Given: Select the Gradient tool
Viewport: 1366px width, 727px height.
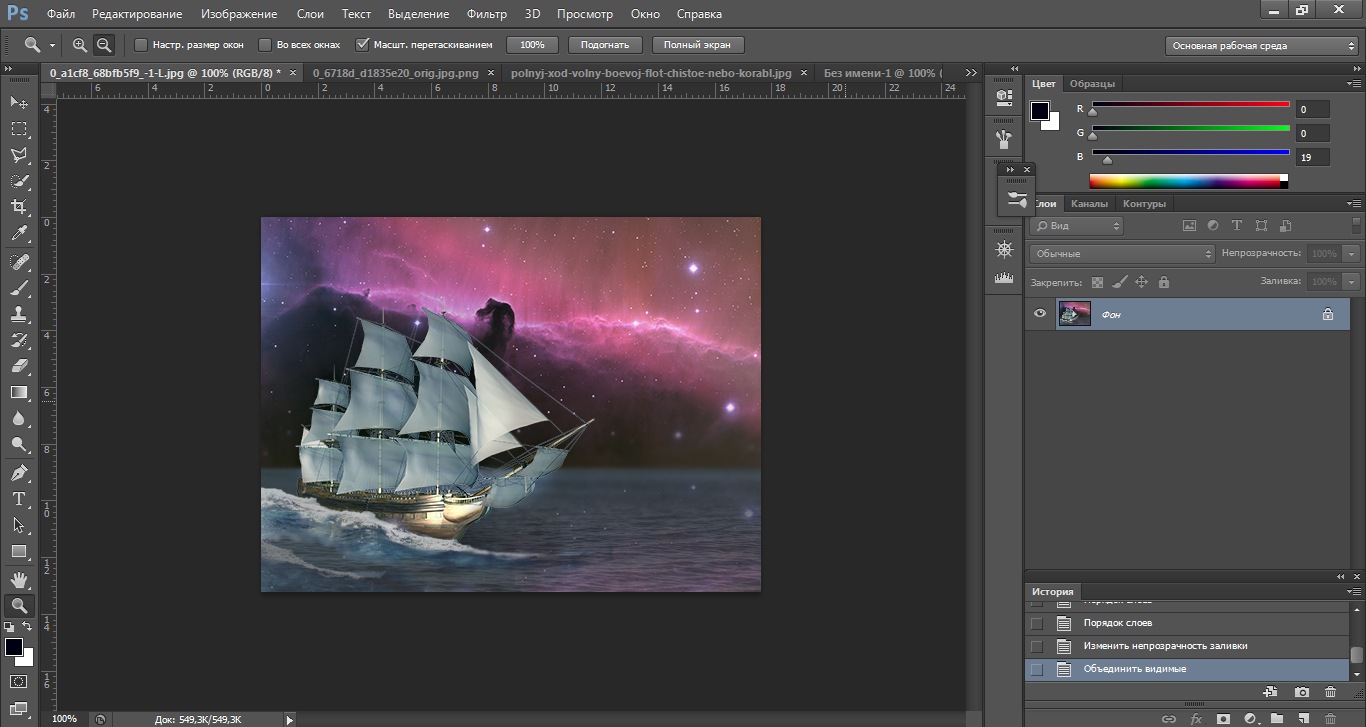Looking at the screenshot, I should click(19, 392).
